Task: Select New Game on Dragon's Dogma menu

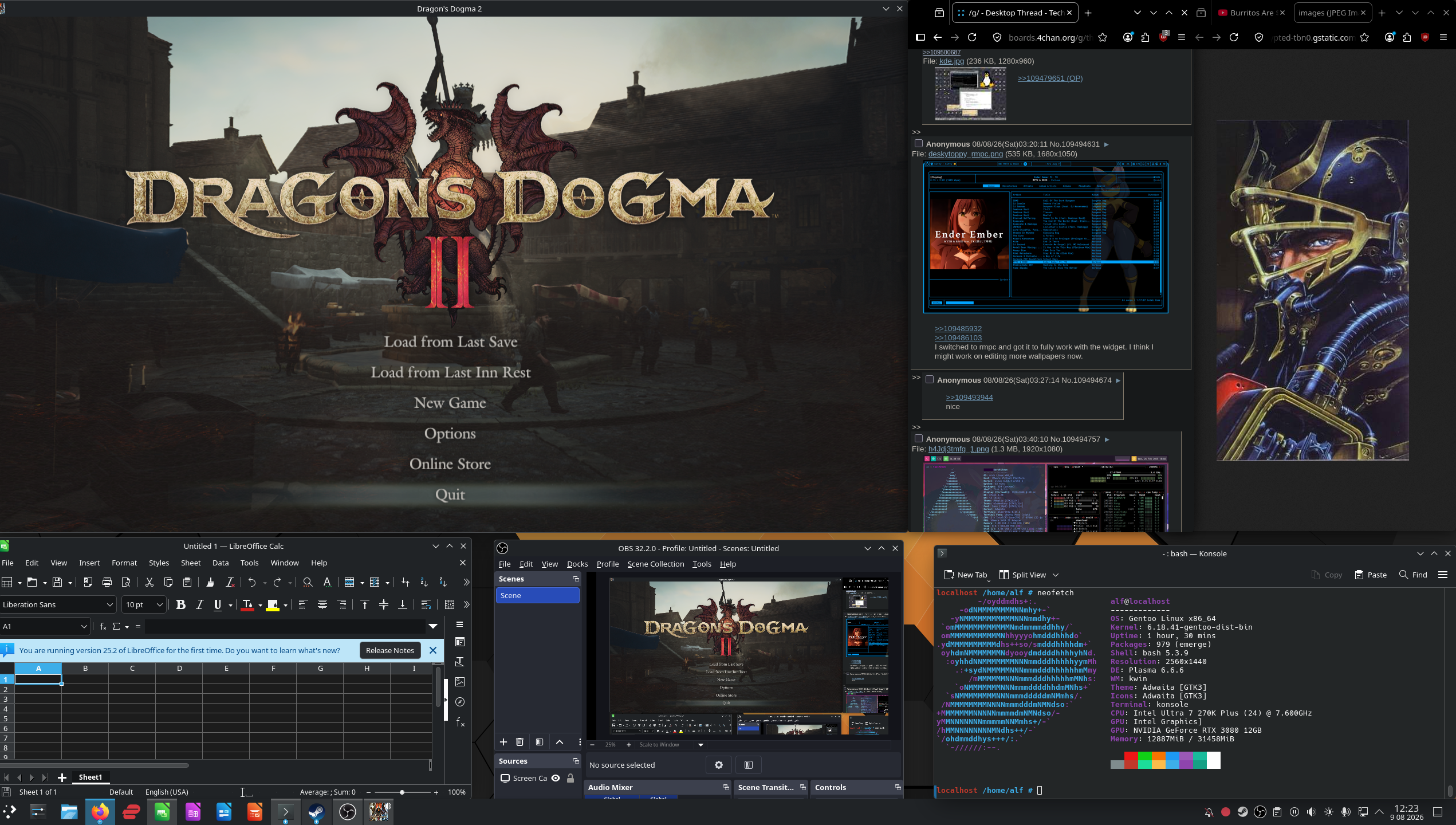Action: [450, 403]
